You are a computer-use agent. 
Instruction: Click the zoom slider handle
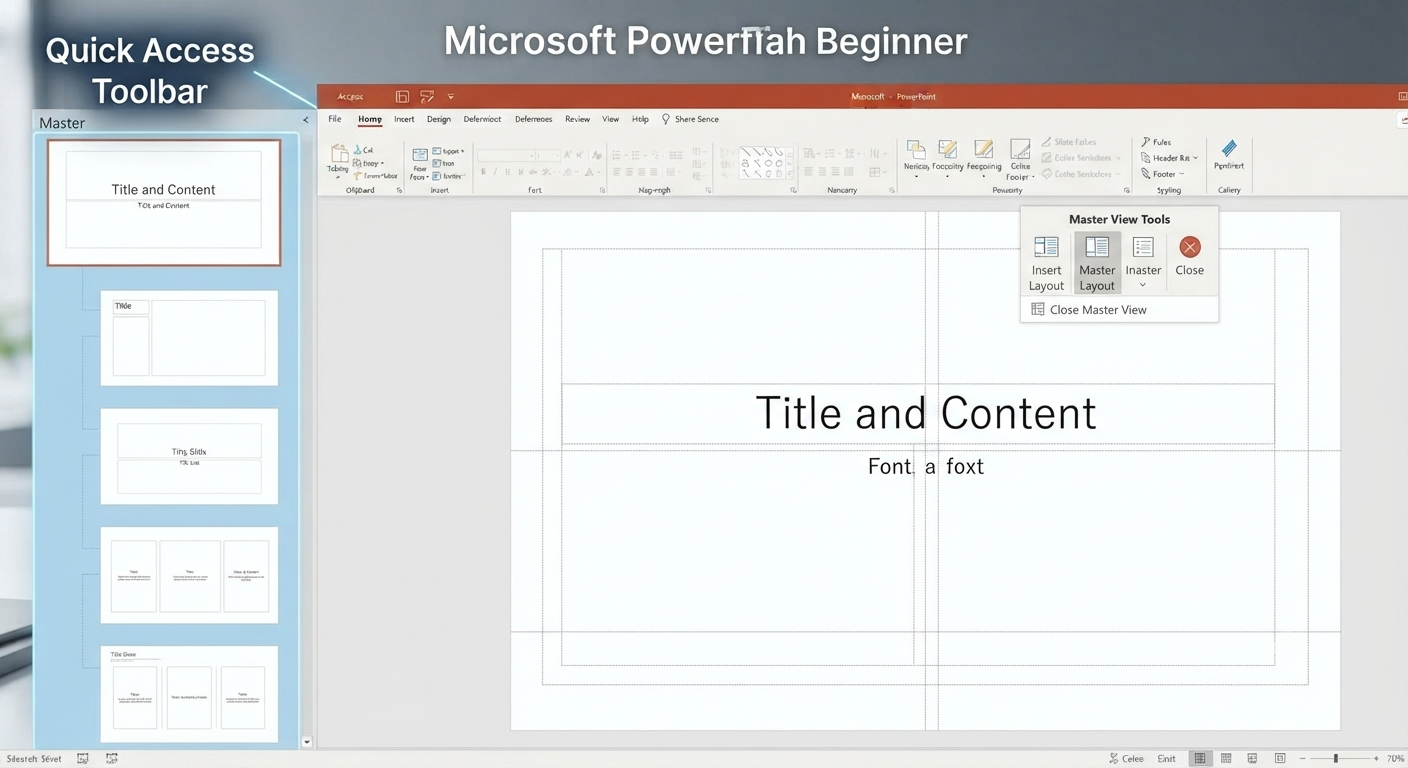[1335, 759]
